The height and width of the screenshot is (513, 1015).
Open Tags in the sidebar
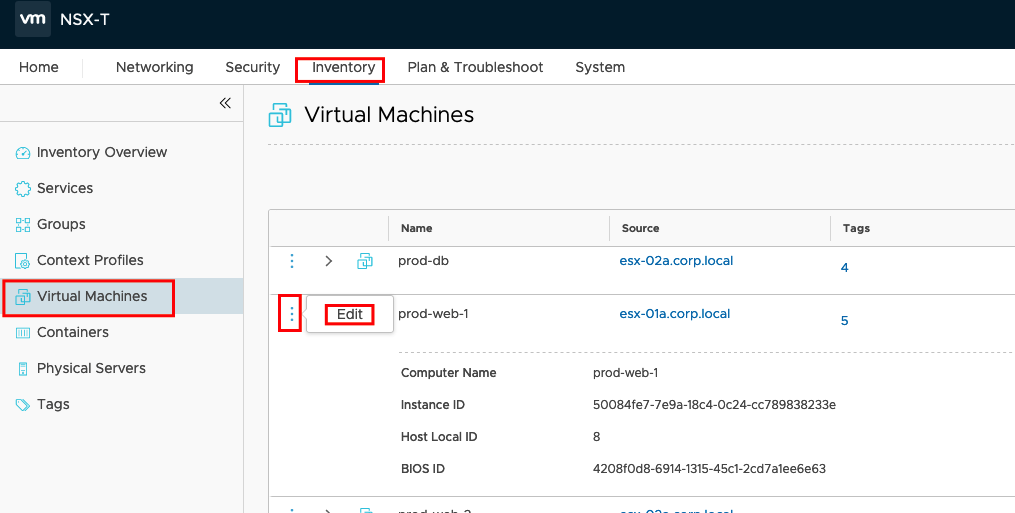53,405
